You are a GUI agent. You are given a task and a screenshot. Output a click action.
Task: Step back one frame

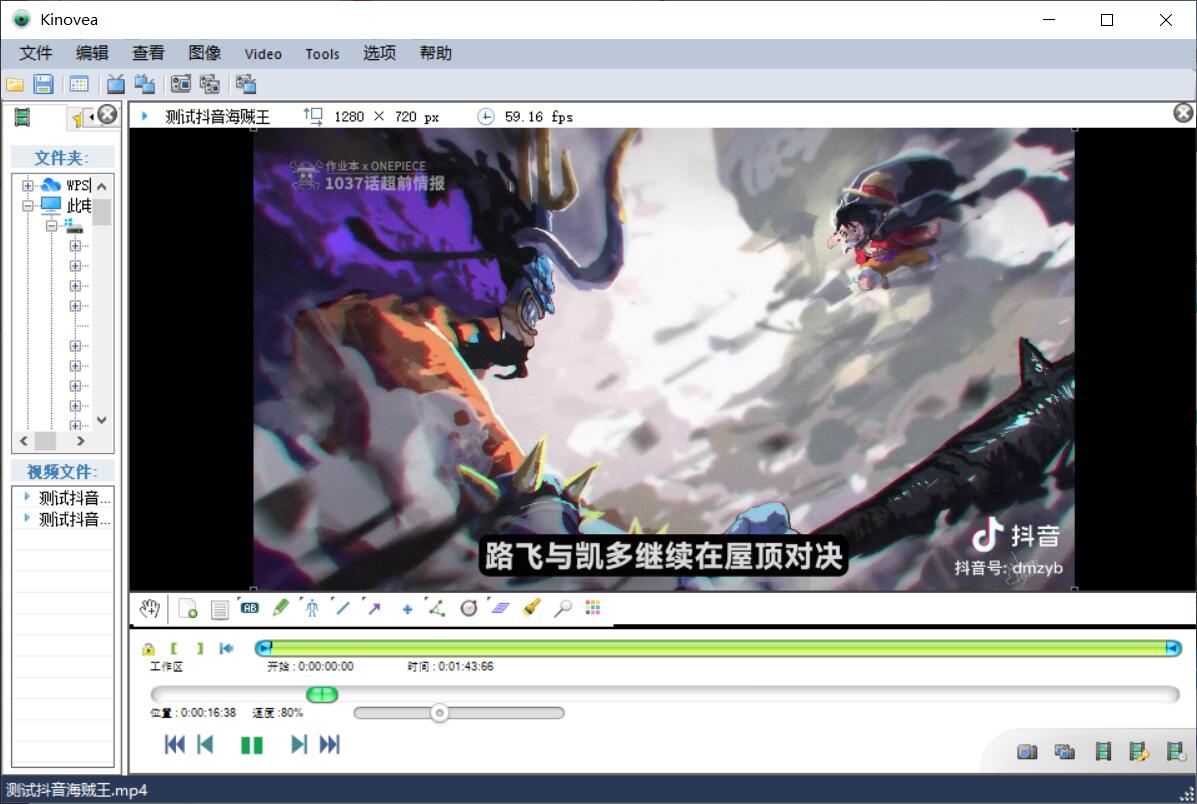pyautogui.click(x=205, y=744)
